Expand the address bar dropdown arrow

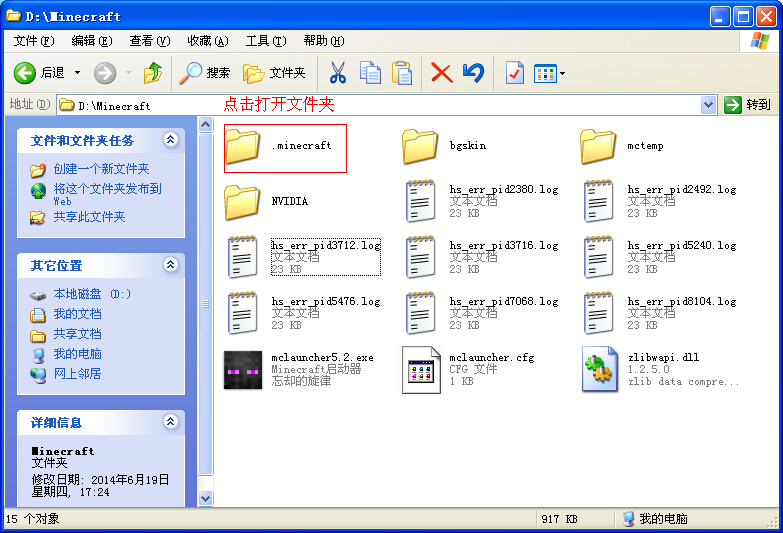point(708,105)
